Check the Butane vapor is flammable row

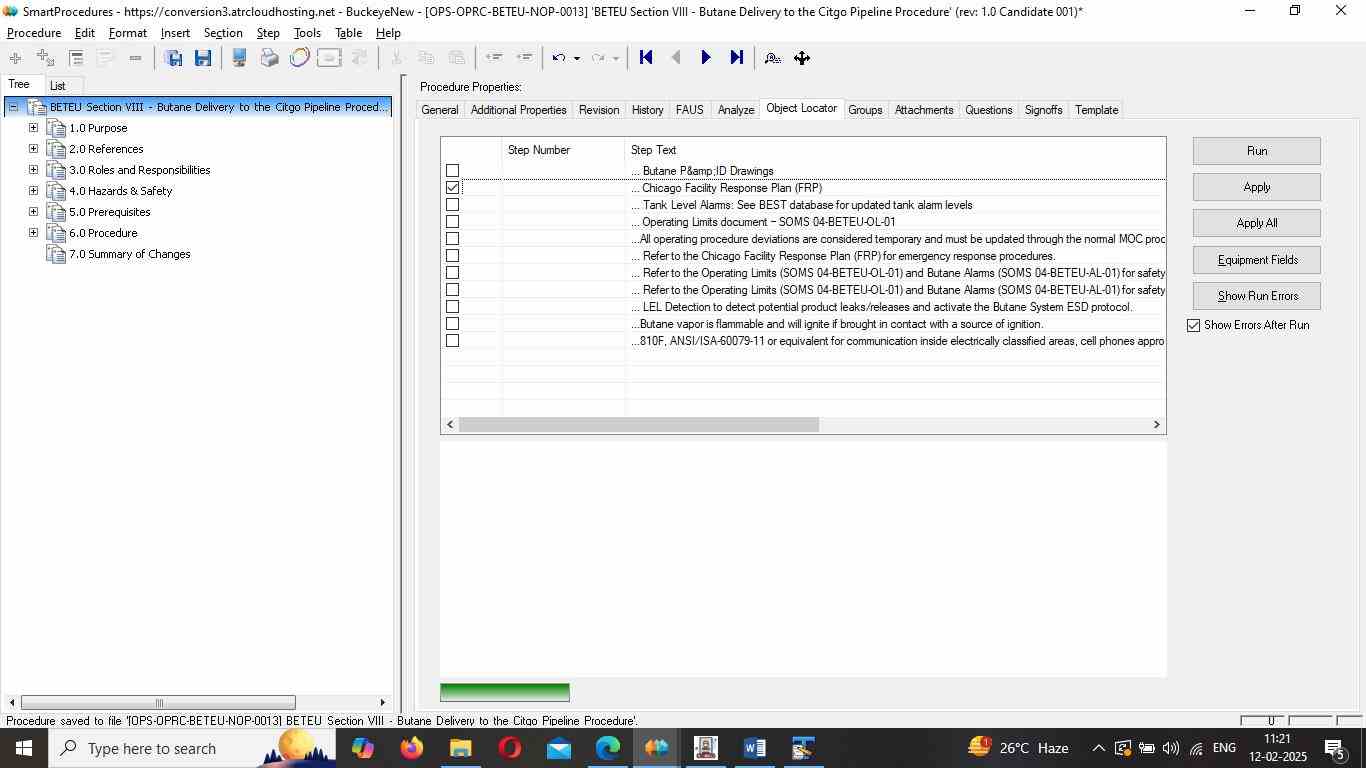pyautogui.click(x=452, y=324)
